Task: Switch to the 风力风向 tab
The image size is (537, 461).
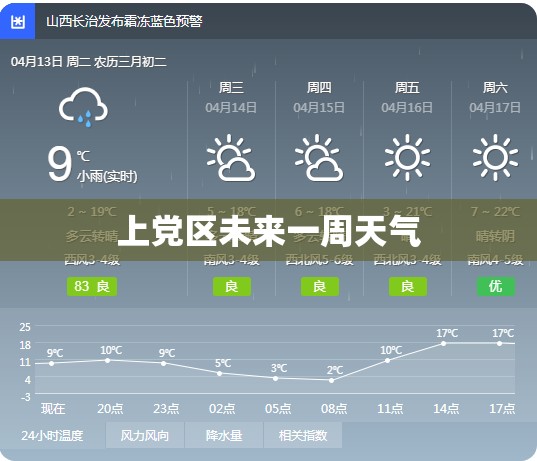Action: coord(145,435)
